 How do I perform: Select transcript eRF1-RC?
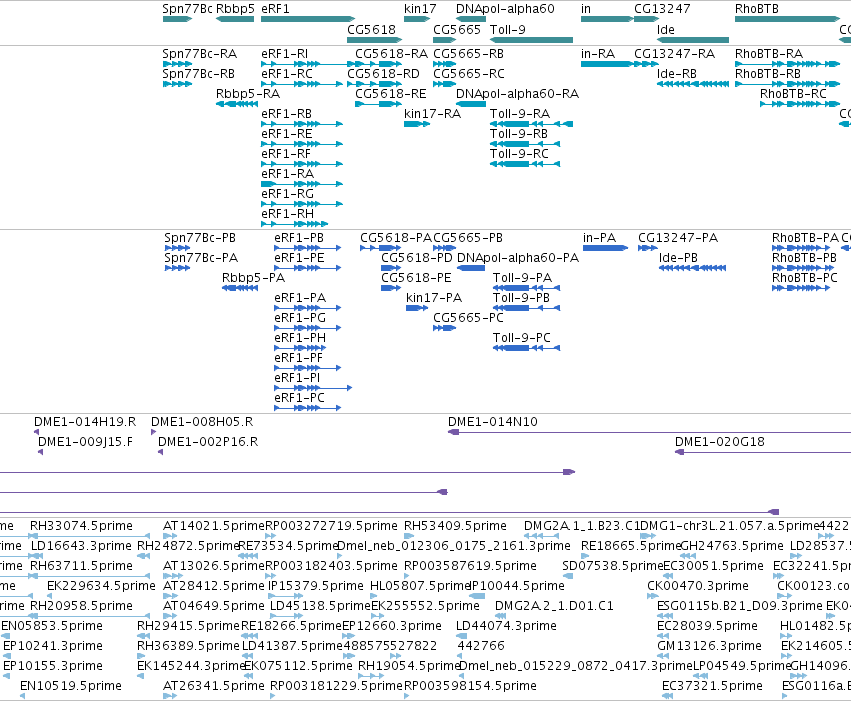tap(287, 74)
